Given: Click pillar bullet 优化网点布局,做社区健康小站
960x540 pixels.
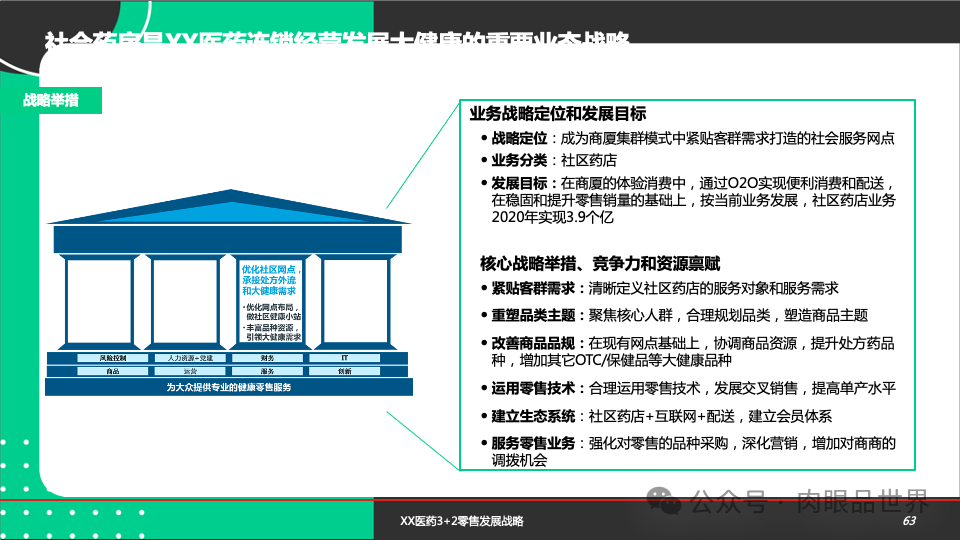Looking at the screenshot, I should (x=272, y=312).
